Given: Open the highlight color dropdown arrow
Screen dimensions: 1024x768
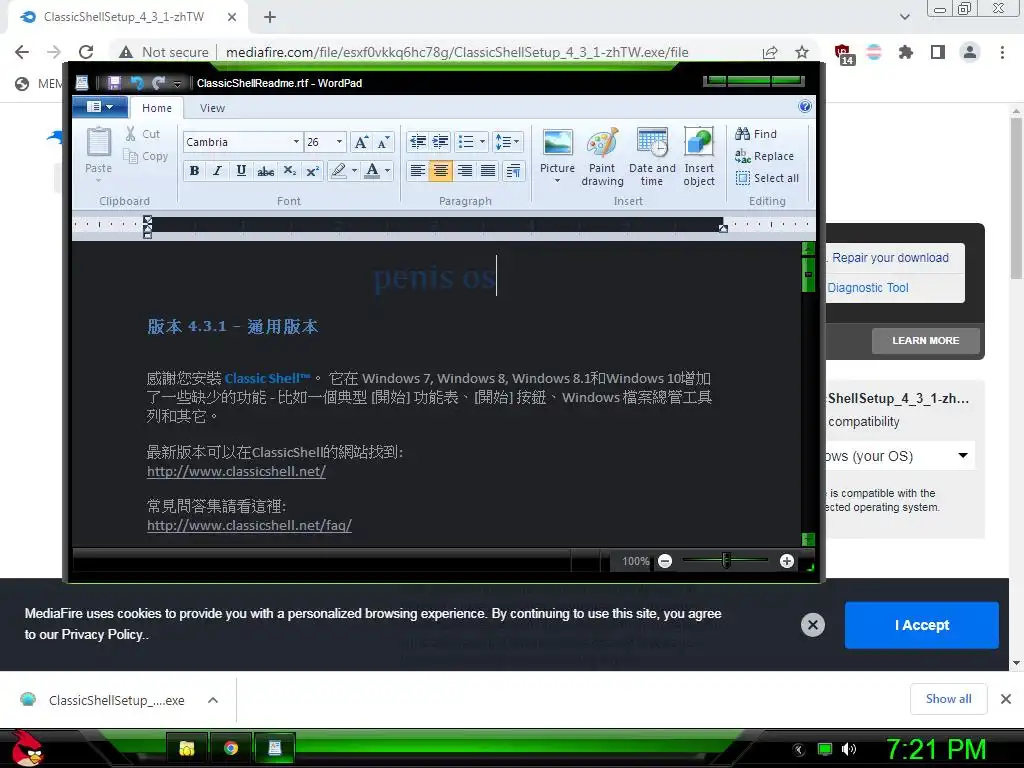Looking at the screenshot, I should coord(355,171).
